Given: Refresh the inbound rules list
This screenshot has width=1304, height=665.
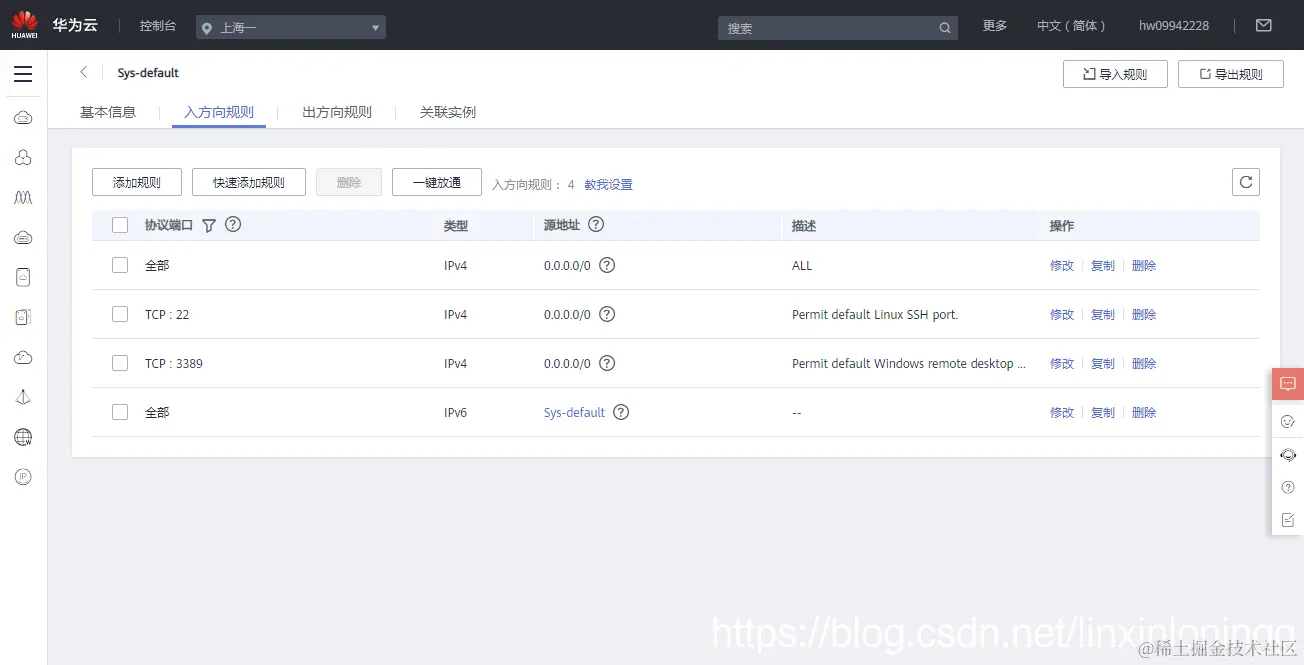Looking at the screenshot, I should point(1246,182).
